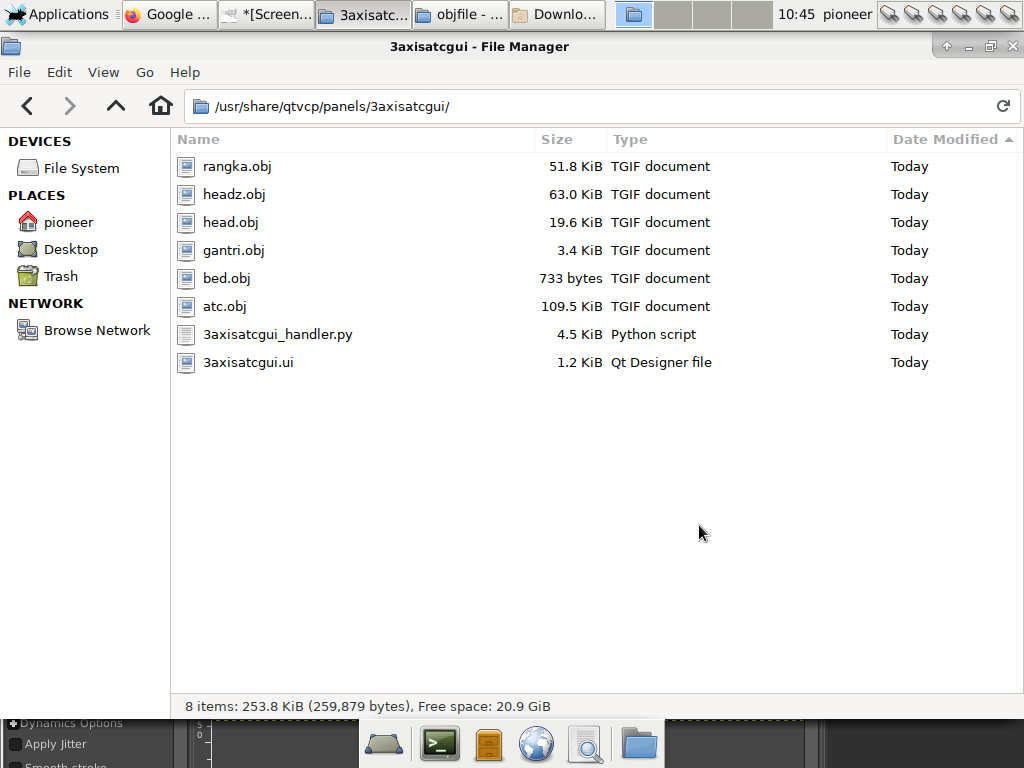Viewport: 1024px width, 768px height.
Task: Open the Applications menu in the panel
Action: pos(57,14)
